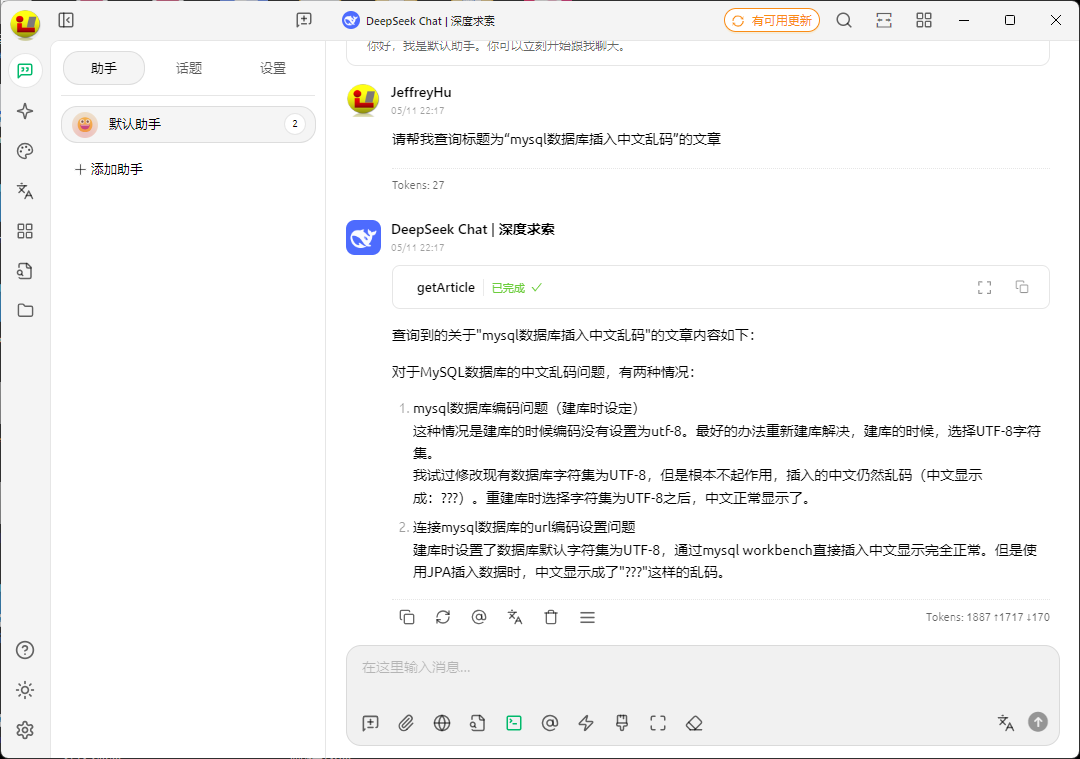Expand the getArticle tool call block
The height and width of the screenshot is (759, 1080).
point(720,287)
